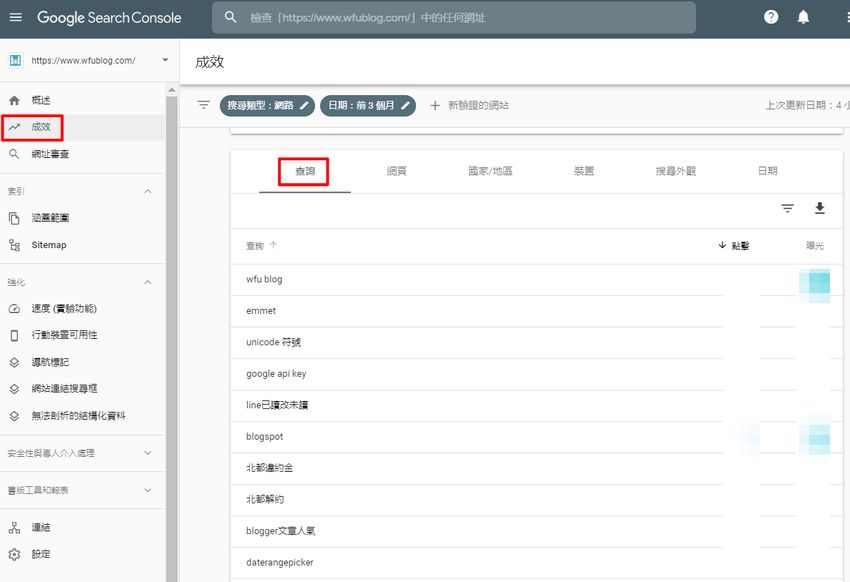Sort by 點擊 column arrow
The image size is (850, 582).
(x=722, y=245)
